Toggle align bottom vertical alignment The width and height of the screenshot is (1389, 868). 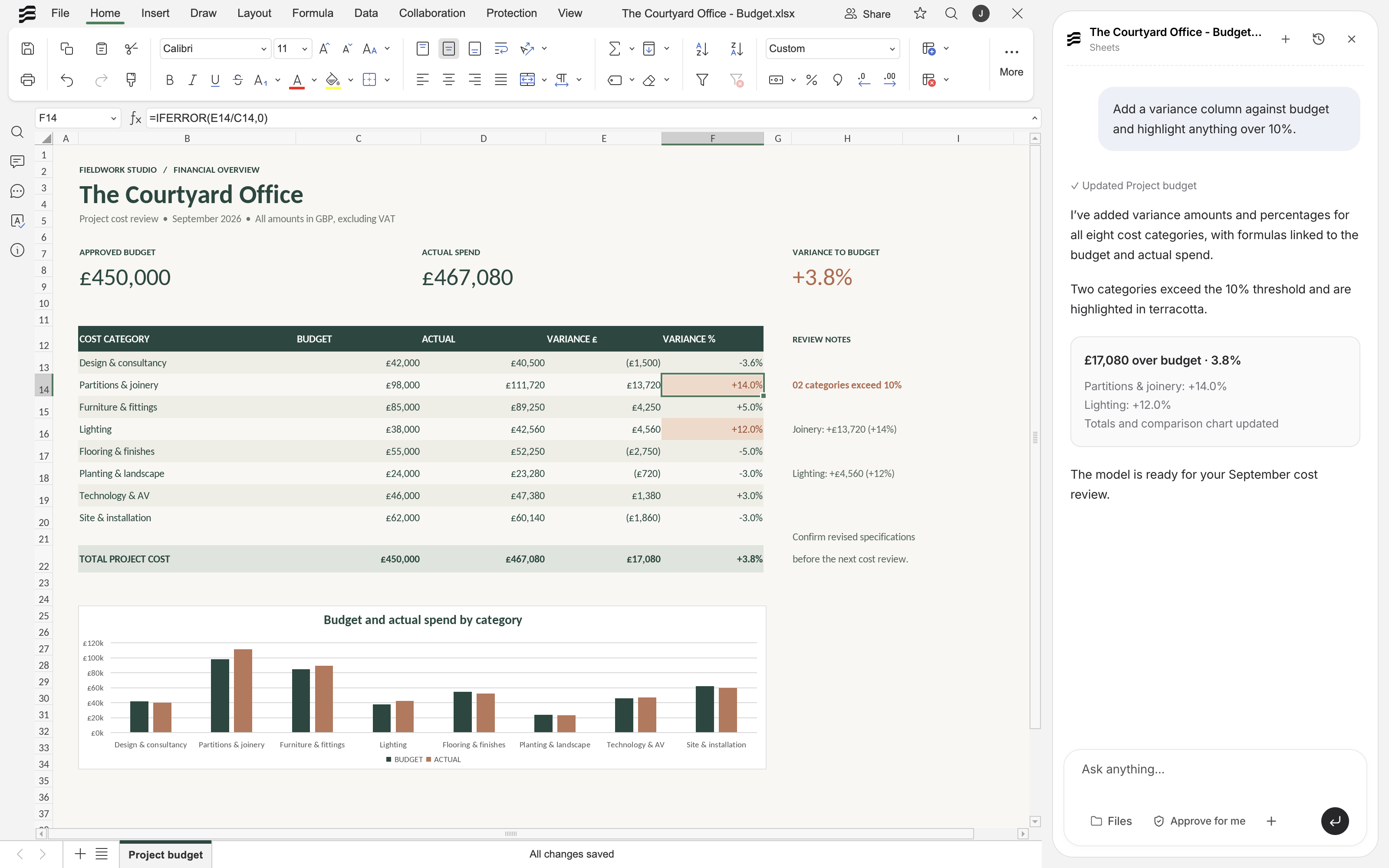coord(475,49)
